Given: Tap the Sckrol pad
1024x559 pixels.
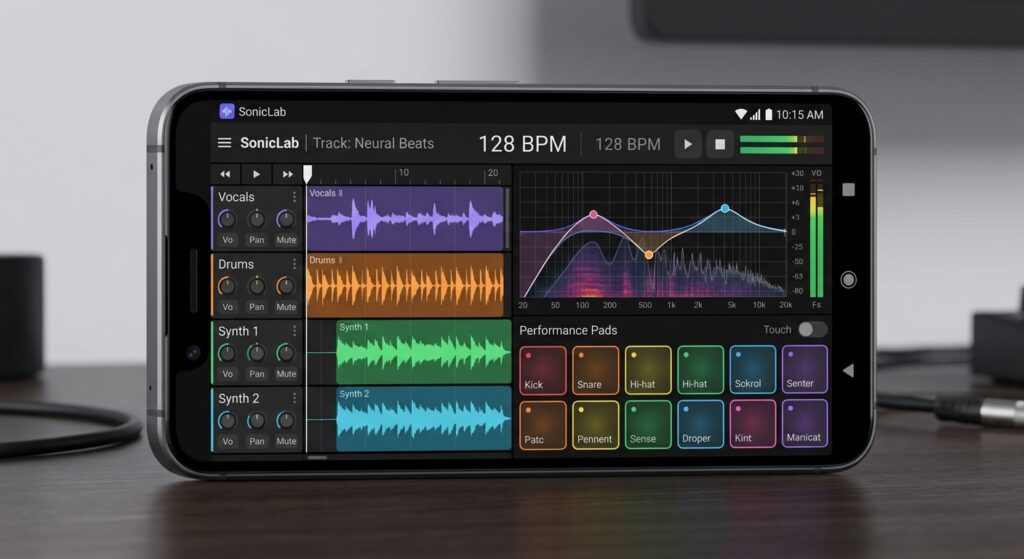Looking at the screenshot, I should [752, 370].
